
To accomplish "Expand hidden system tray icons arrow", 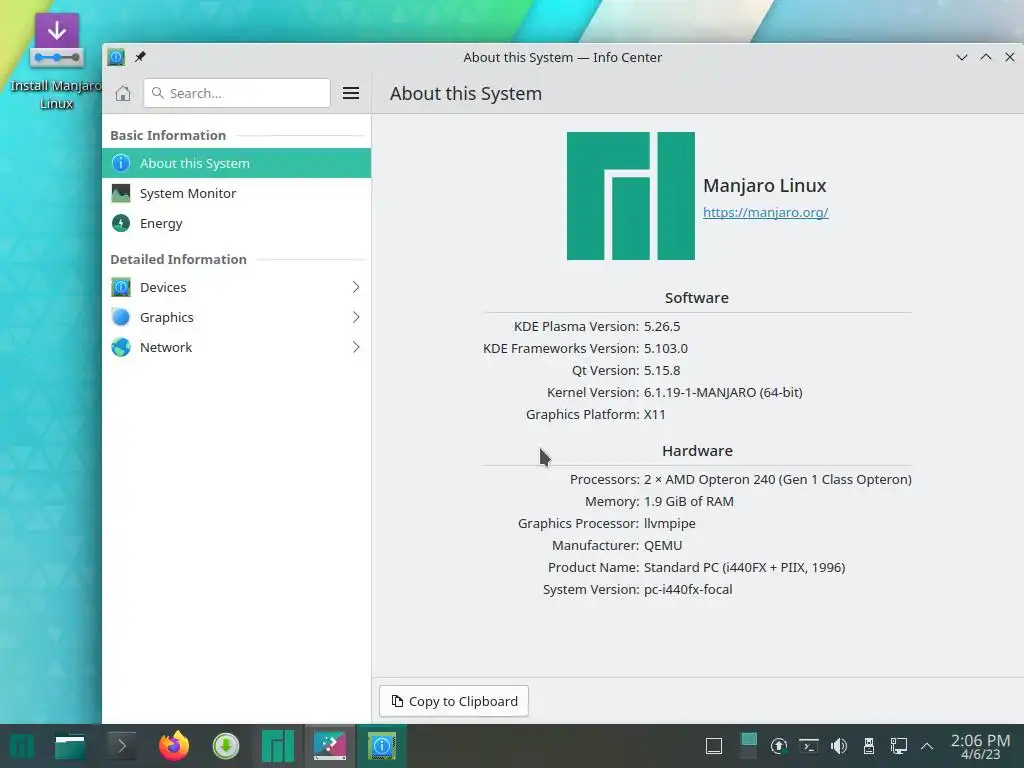I will (x=927, y=746).
